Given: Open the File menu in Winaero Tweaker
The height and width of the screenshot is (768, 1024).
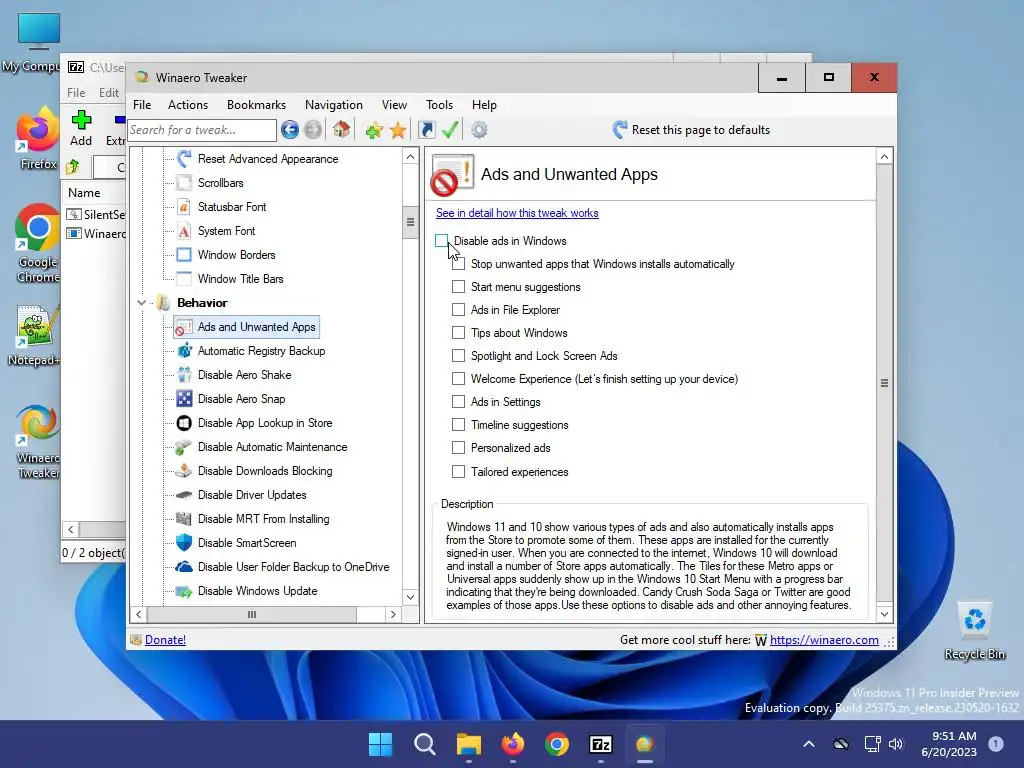Looking at the screenshot, I should click(x=142, y=104).
